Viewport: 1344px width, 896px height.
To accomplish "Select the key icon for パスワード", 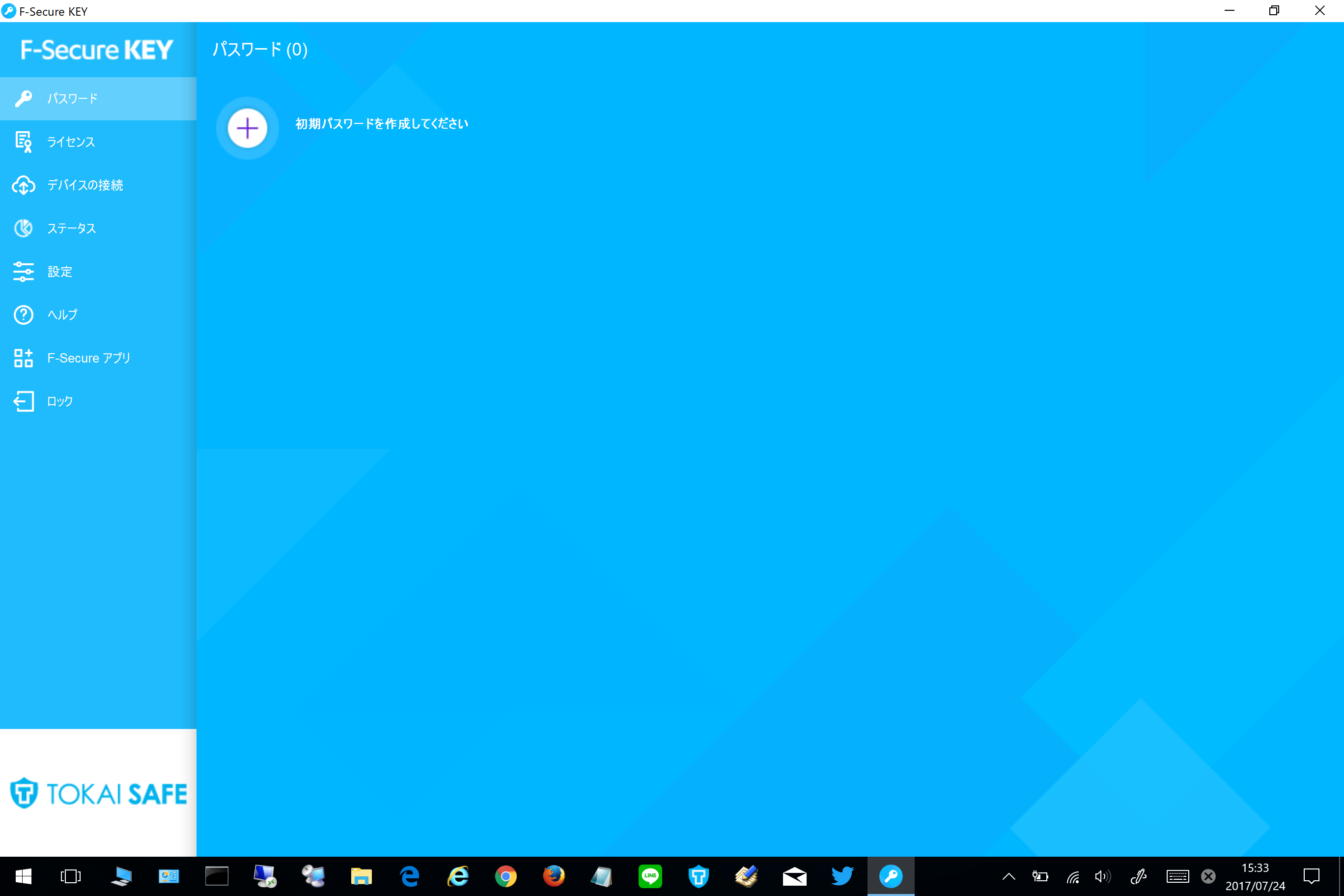I will (x=24, y=98).
